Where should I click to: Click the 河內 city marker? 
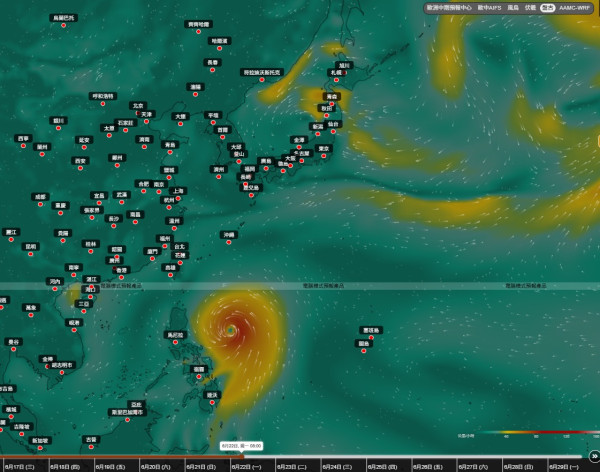coord(55,282)
